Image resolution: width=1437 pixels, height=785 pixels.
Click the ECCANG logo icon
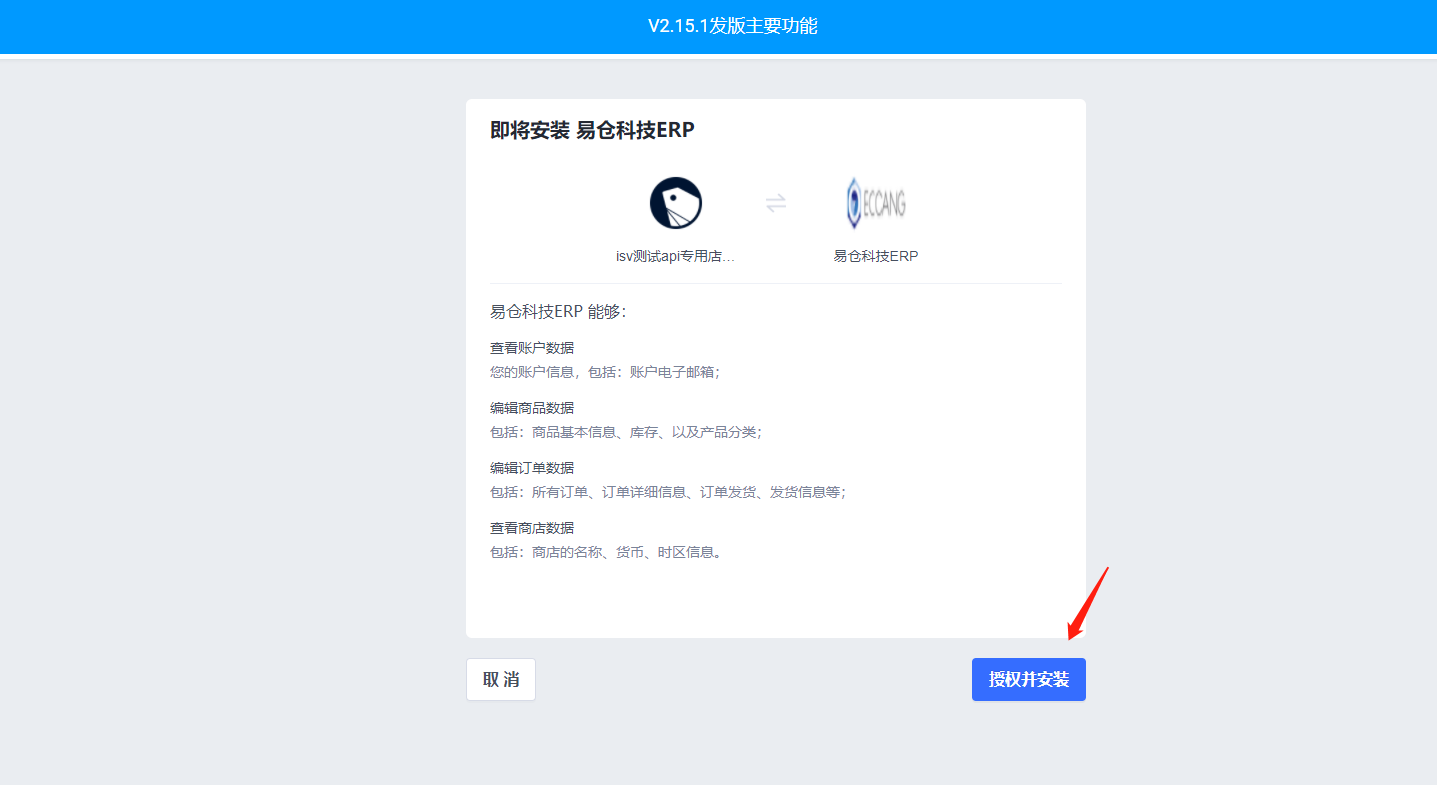876,203
